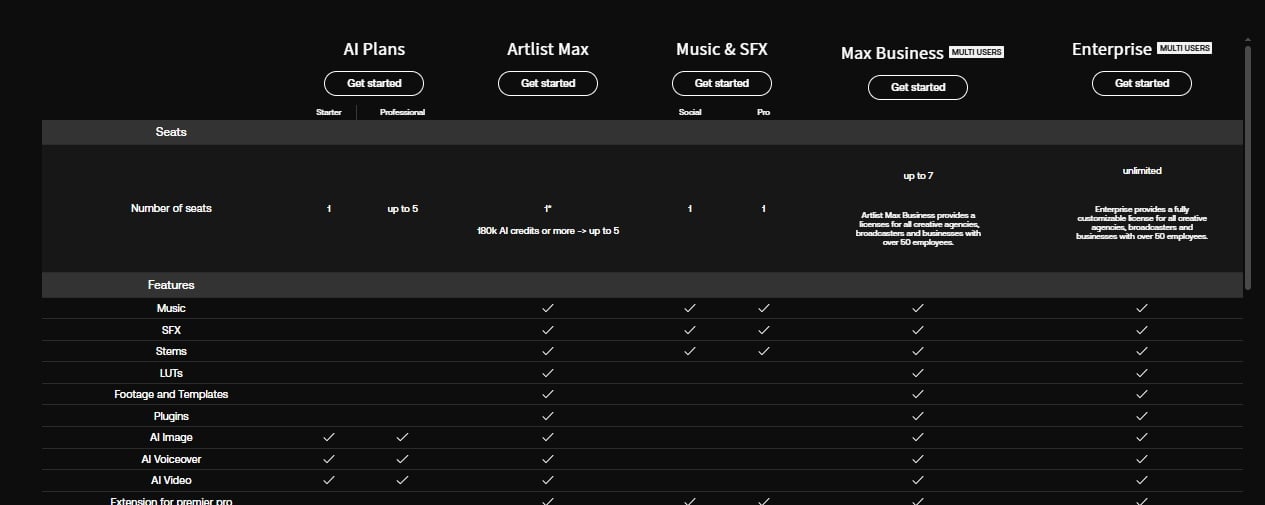Image resolution: width=1265 pixels, height=505 pixels.
Task: Click the AI Image row label
Action: pyautogui.click(x=171, y=437)
